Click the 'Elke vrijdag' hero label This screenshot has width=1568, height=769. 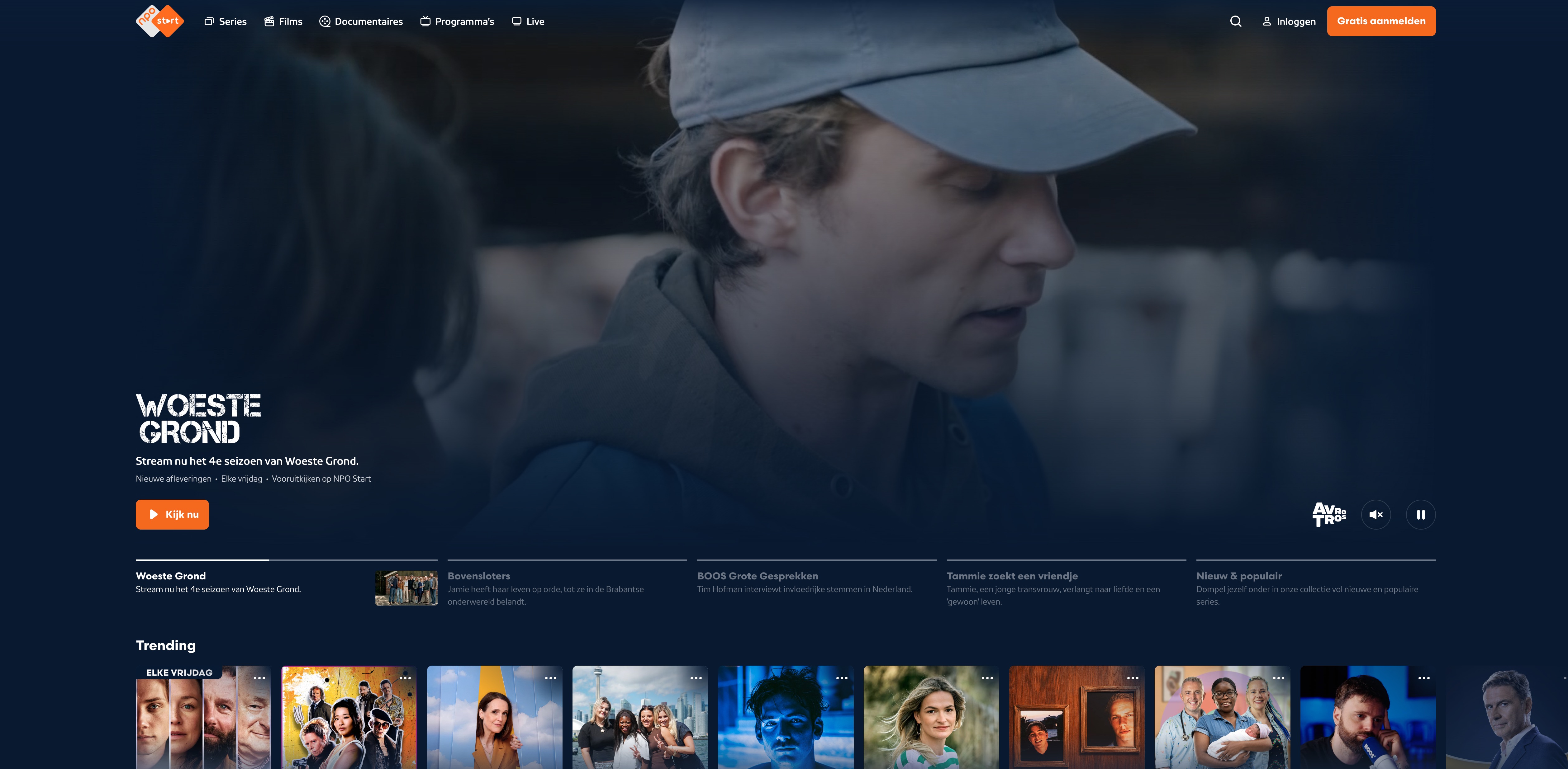click(242, 479)
